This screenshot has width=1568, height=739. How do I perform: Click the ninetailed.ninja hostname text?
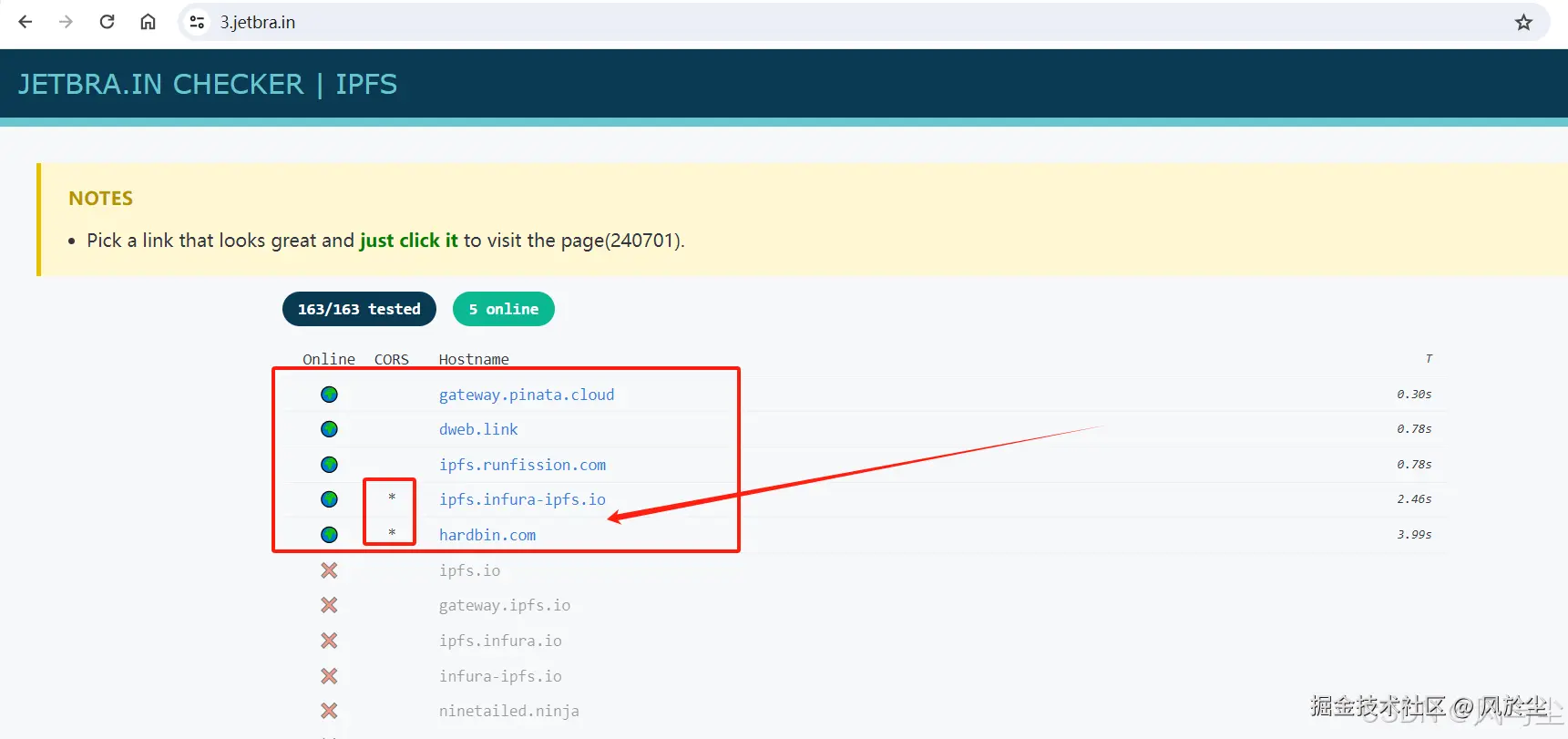pos(509,711)
